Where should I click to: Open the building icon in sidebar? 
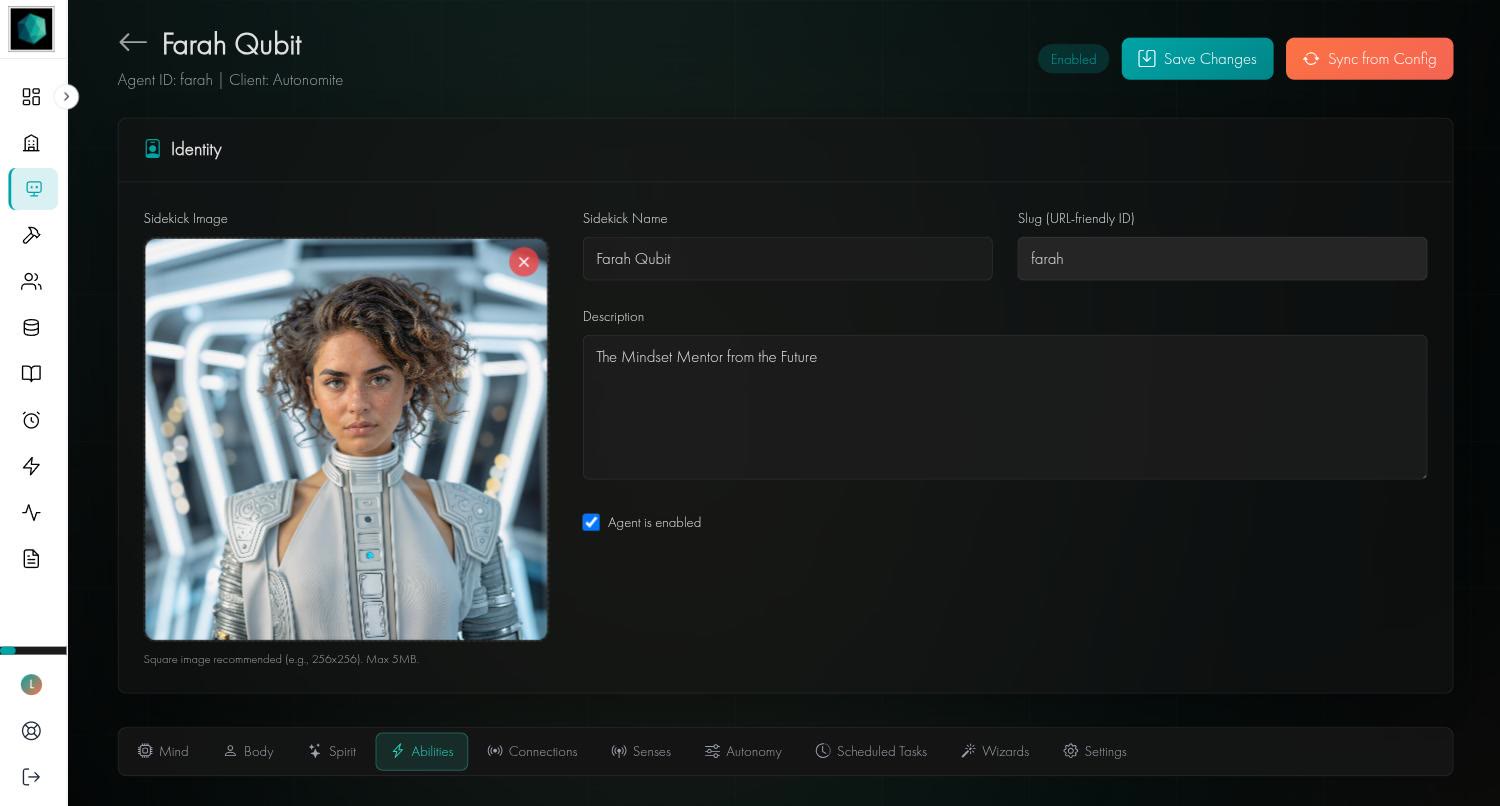(31, 143)
